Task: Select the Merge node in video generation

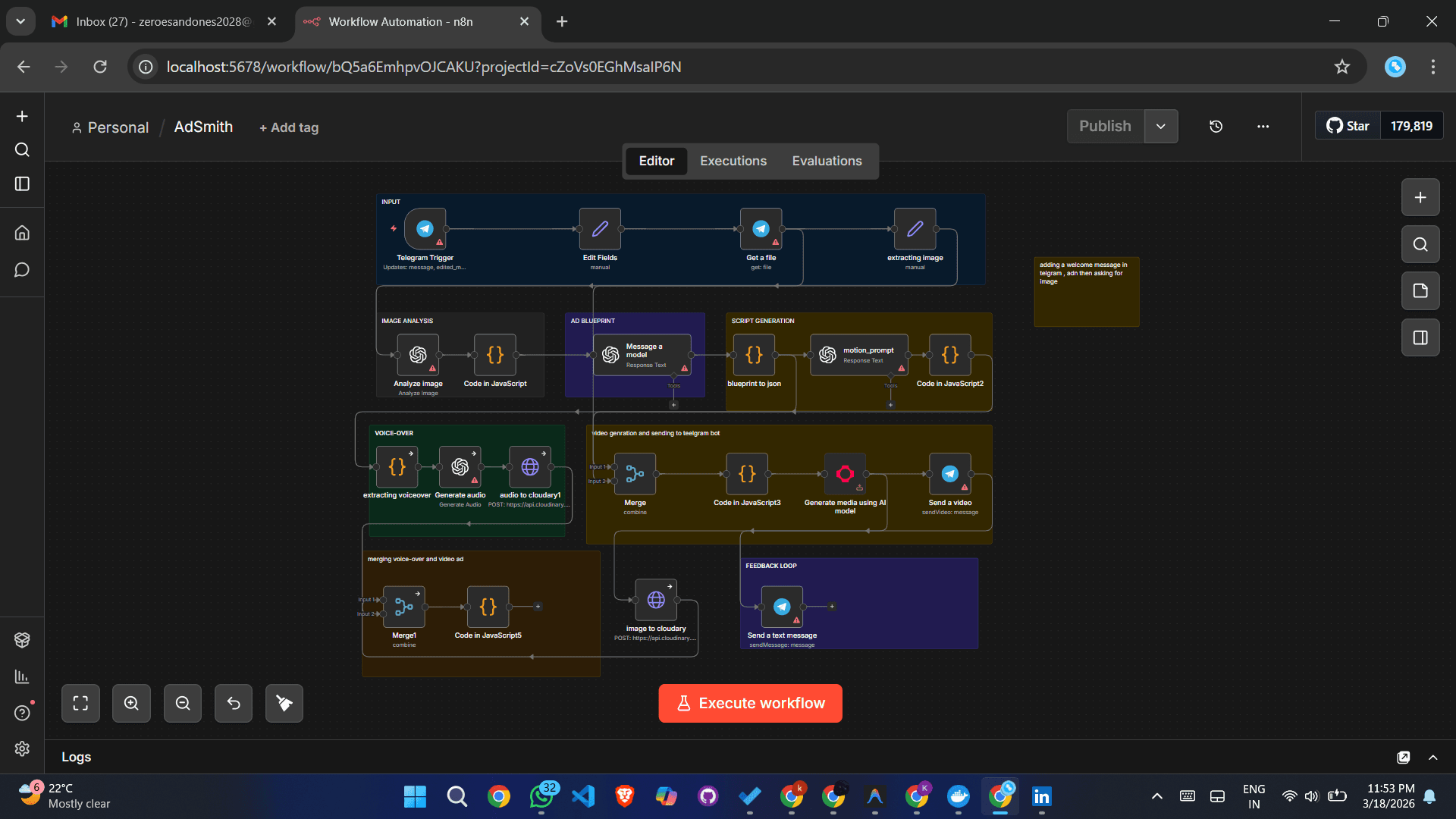Action: click(635, 474)
